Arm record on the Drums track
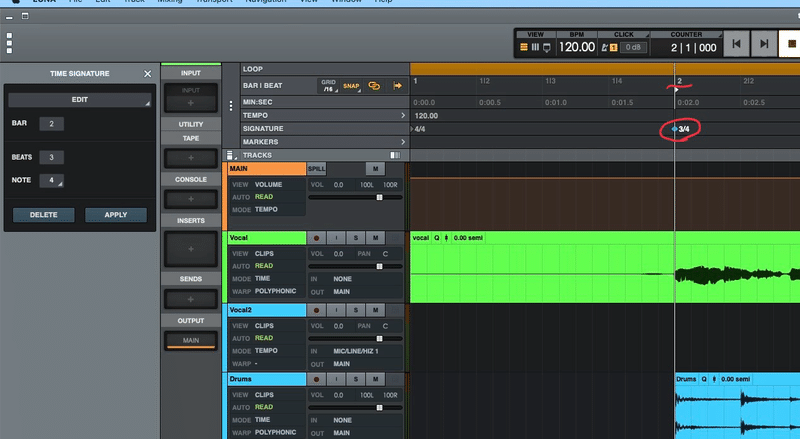 click(316, 379)
